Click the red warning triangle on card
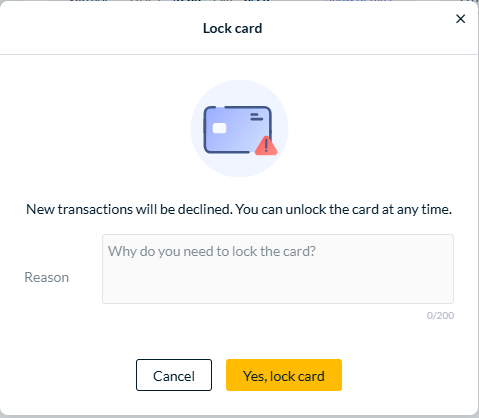The image size is (479, 418). point(266,146)
